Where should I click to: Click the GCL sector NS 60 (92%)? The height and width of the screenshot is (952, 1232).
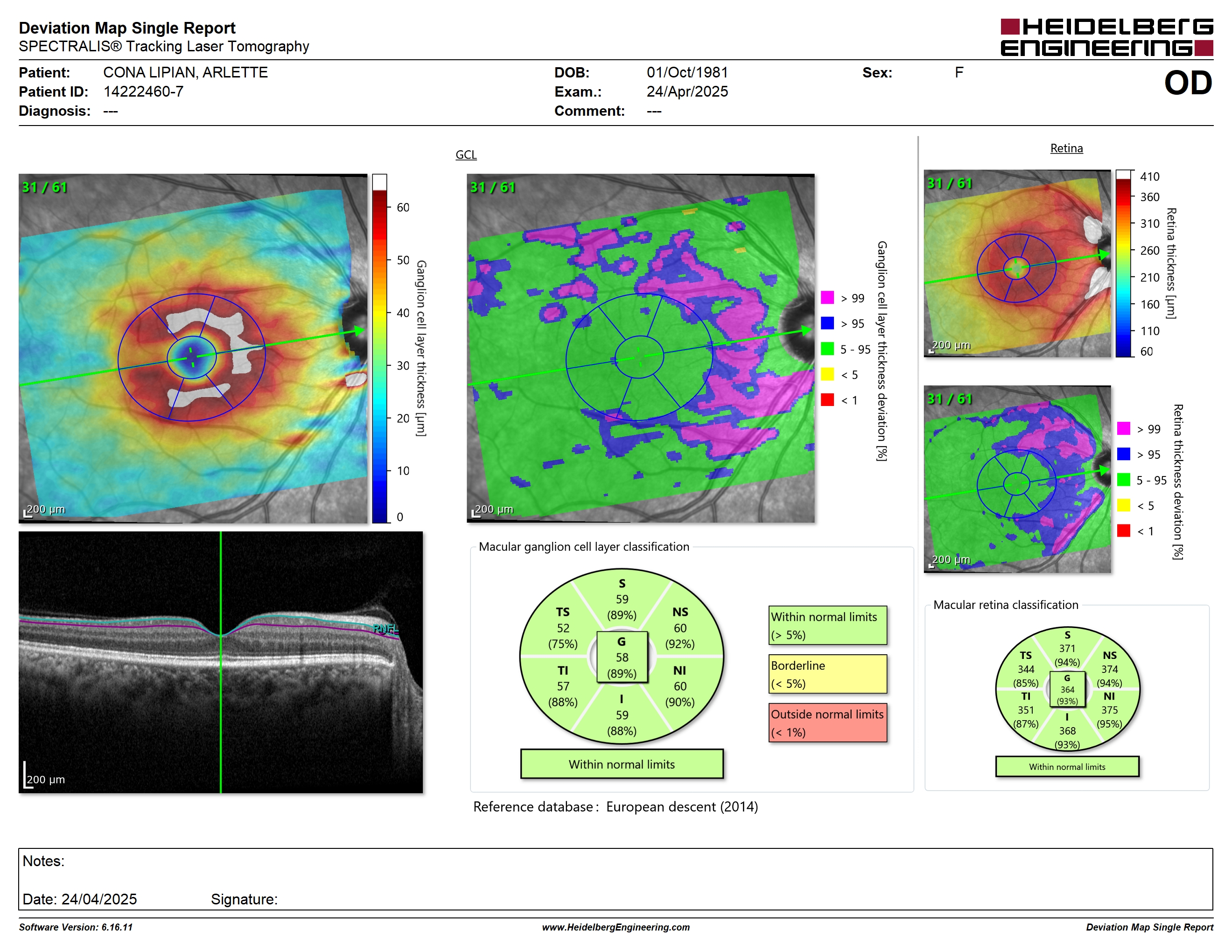[x=680, y=628]
